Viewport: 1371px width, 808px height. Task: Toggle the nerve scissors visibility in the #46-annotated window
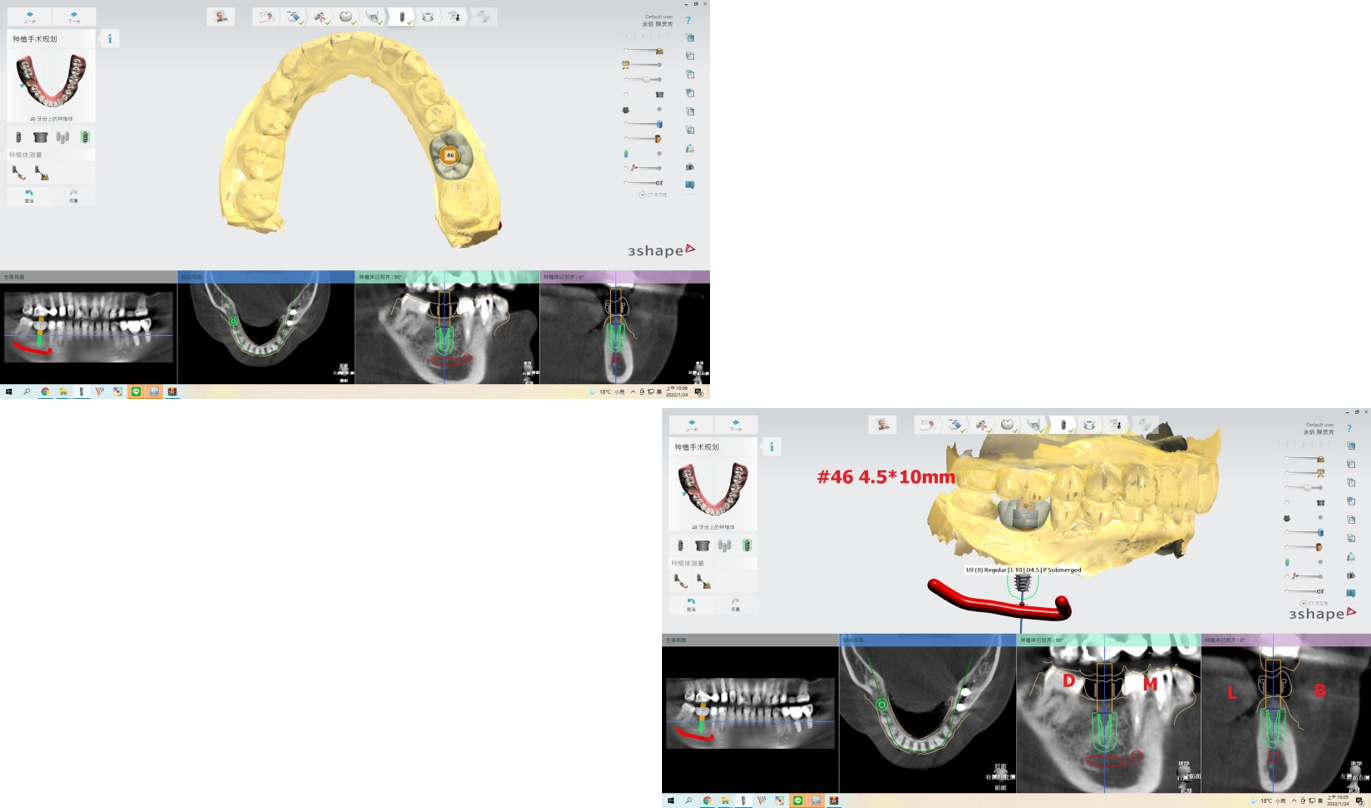(x=1294, y=577)
